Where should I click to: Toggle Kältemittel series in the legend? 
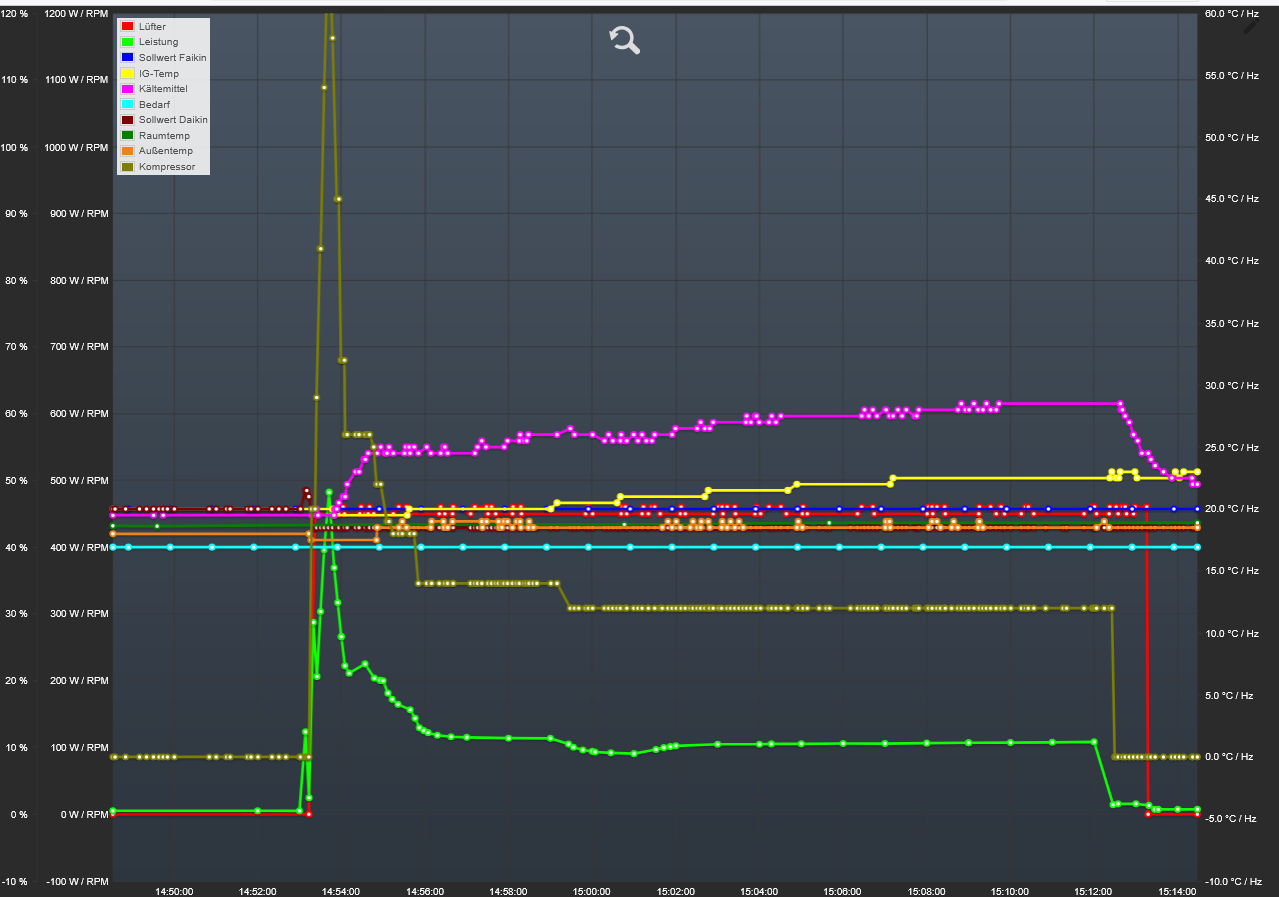coord(163,89)
